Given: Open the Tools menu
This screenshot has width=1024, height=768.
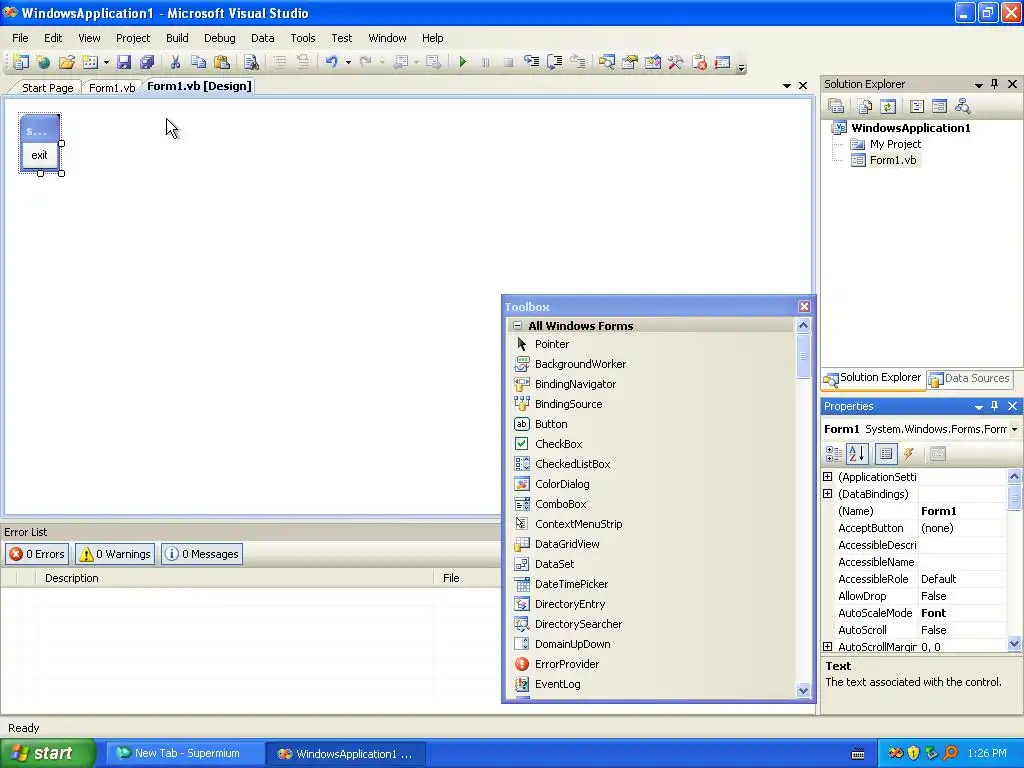Looking at the screenshot, I should coord(302,38).
